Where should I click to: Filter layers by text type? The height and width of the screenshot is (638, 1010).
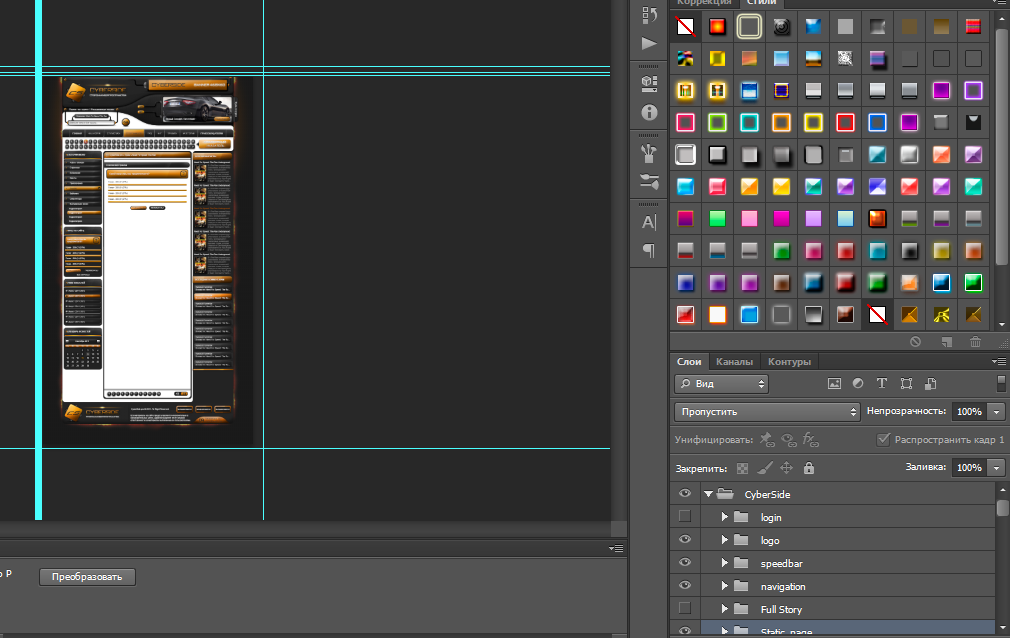[882, 383]
